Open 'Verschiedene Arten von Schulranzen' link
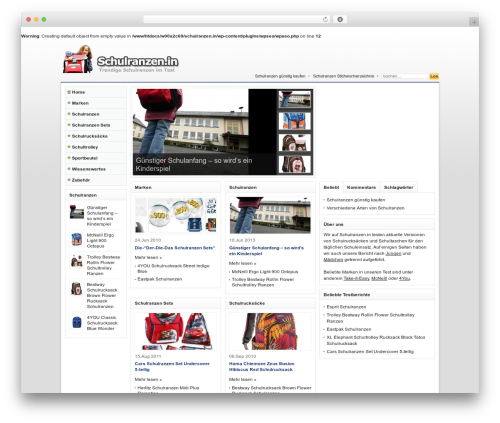This screenshot has height=423, width=500. coord(365,208)
